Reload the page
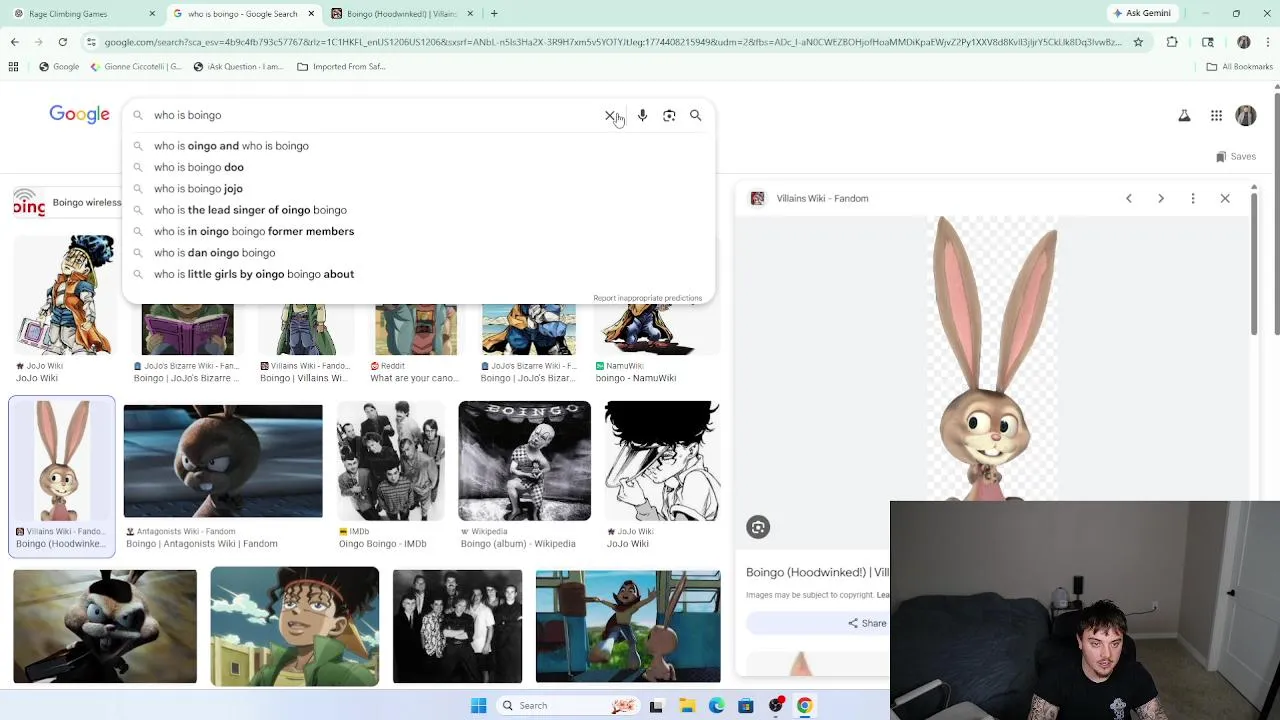 [62, 42]
